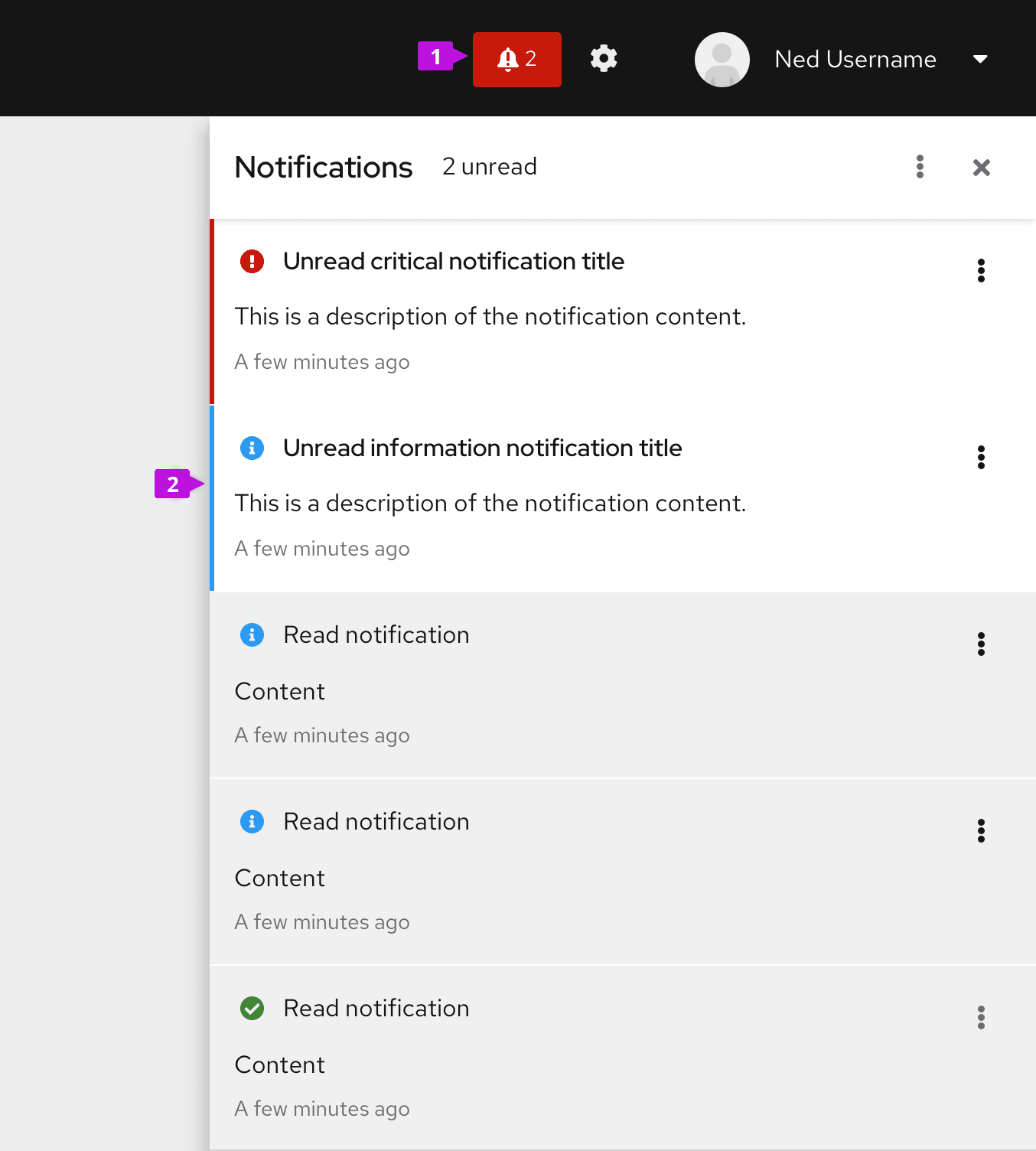Open kebab menu of first read notification
1036x1151 pixels.
(981, 644)
